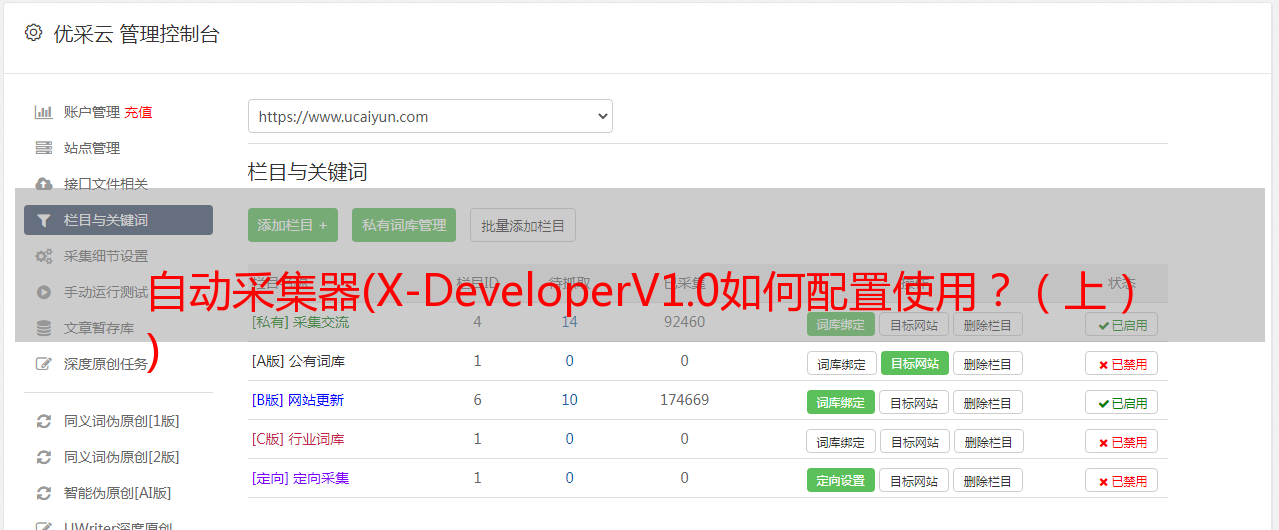This screenshot has width=1279, height=530.
Task: Click the gears icon for 采集细节设置
Action: (43, 256)
